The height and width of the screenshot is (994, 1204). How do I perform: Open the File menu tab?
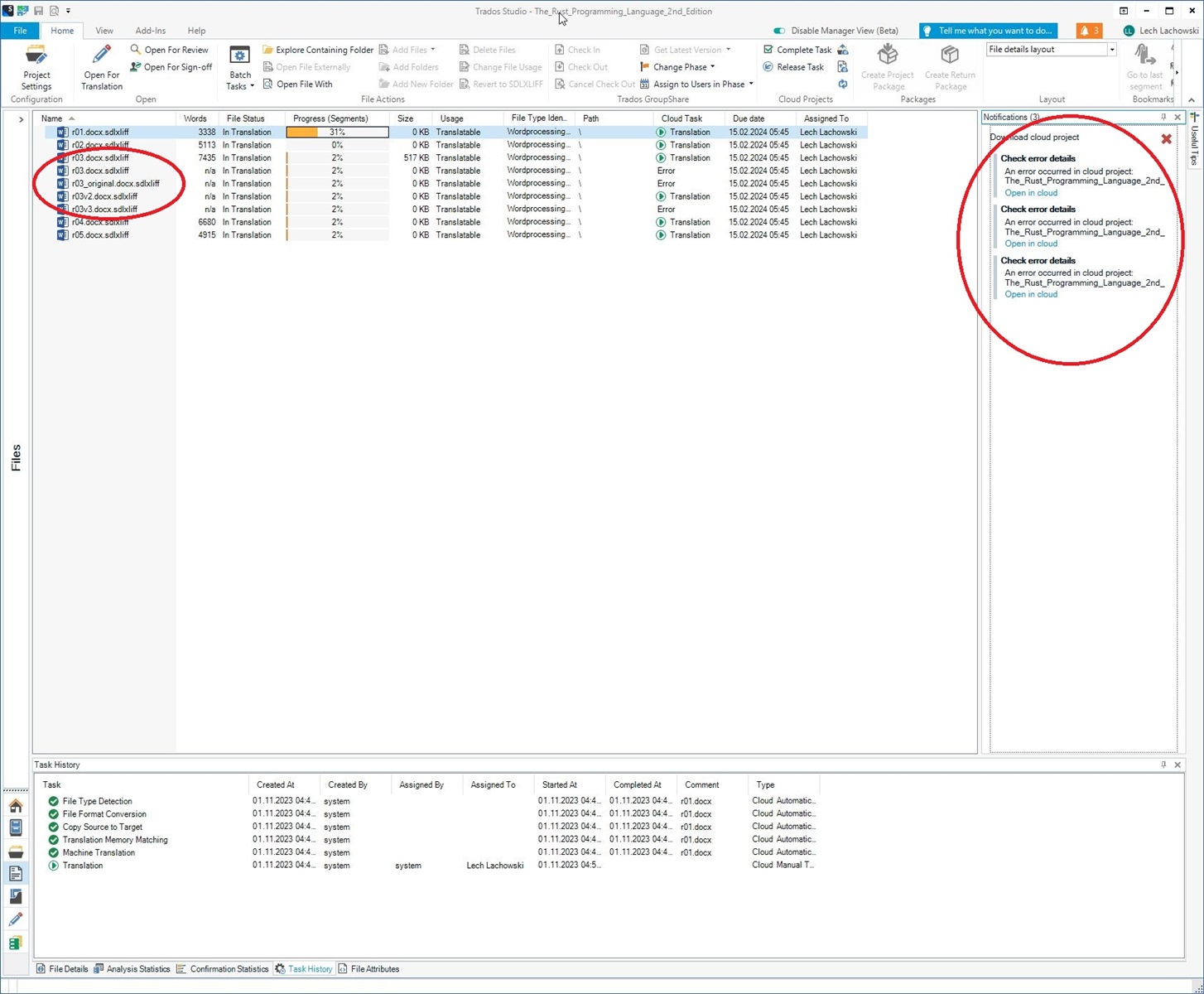[20, 31]
